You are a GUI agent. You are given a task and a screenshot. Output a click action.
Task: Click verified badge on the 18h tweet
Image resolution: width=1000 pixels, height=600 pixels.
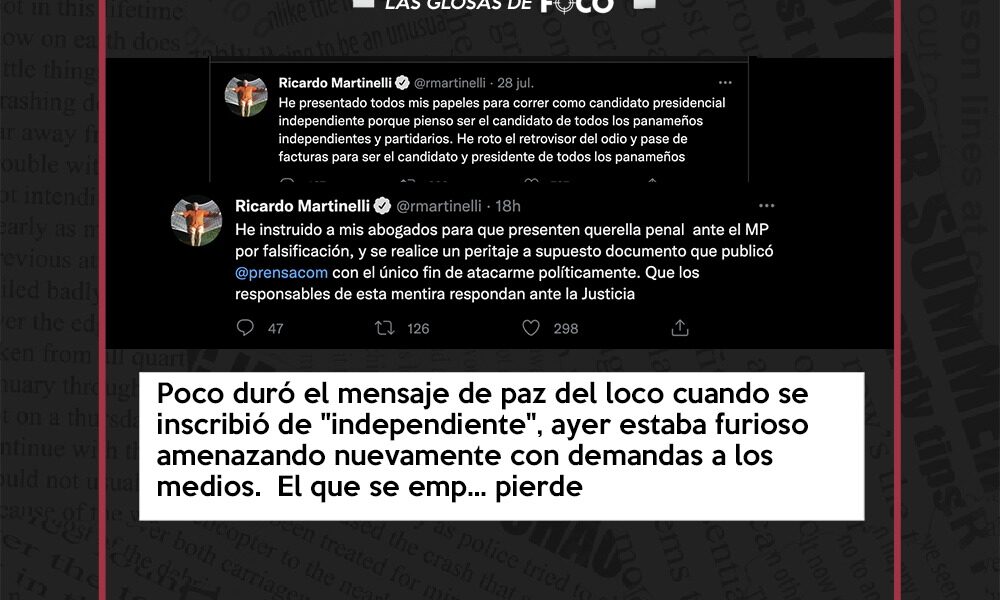point(382,205)
